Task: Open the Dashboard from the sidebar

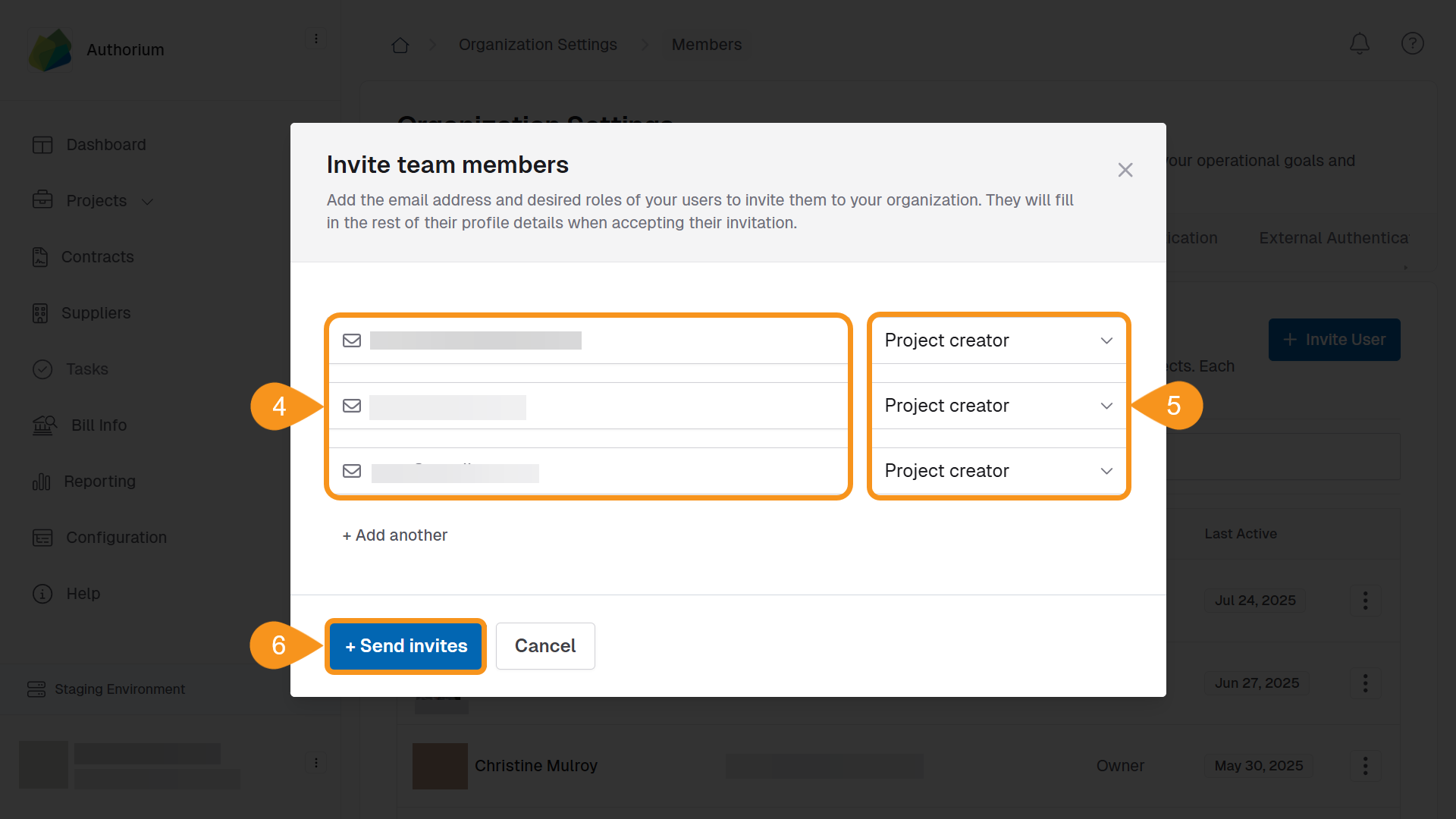Action: pos(105,144)
